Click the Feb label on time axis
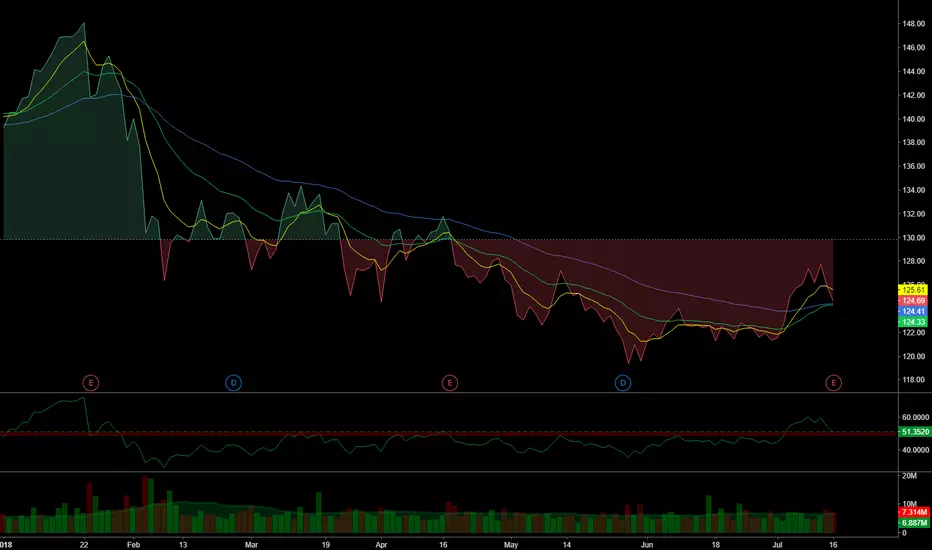932x550 pixels. pyautogui.click(x=134, y=545)
